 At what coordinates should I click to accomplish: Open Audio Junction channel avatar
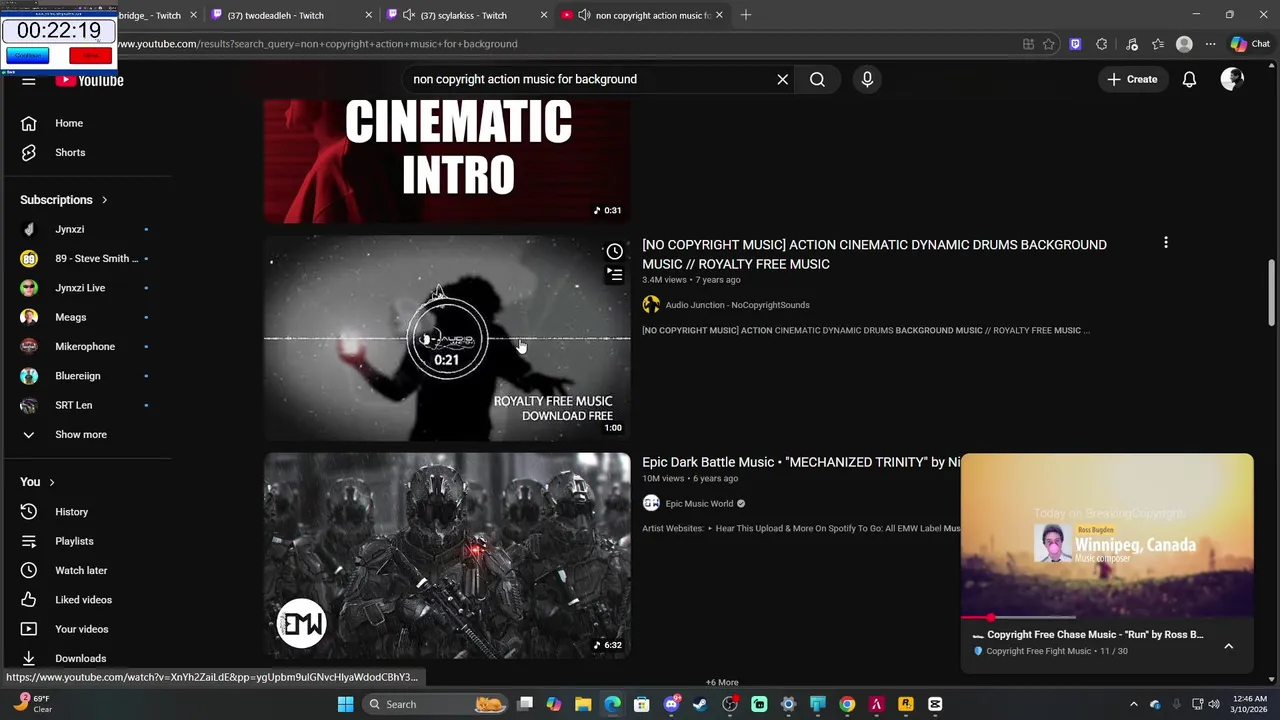651,305
